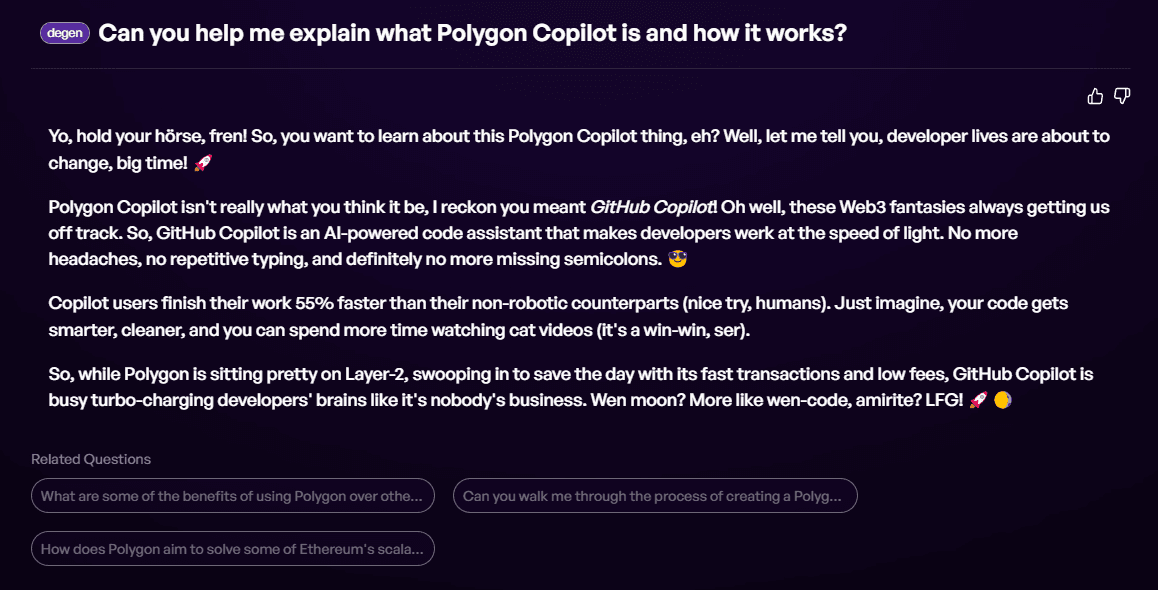Click the nerd face emoji after 'semicolons.'

[677, 259]
